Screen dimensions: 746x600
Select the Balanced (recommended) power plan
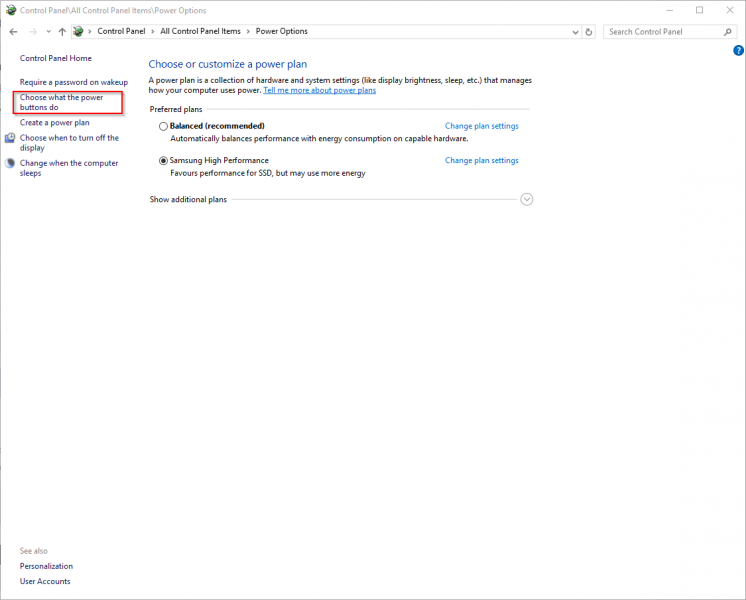click(163, 126)
